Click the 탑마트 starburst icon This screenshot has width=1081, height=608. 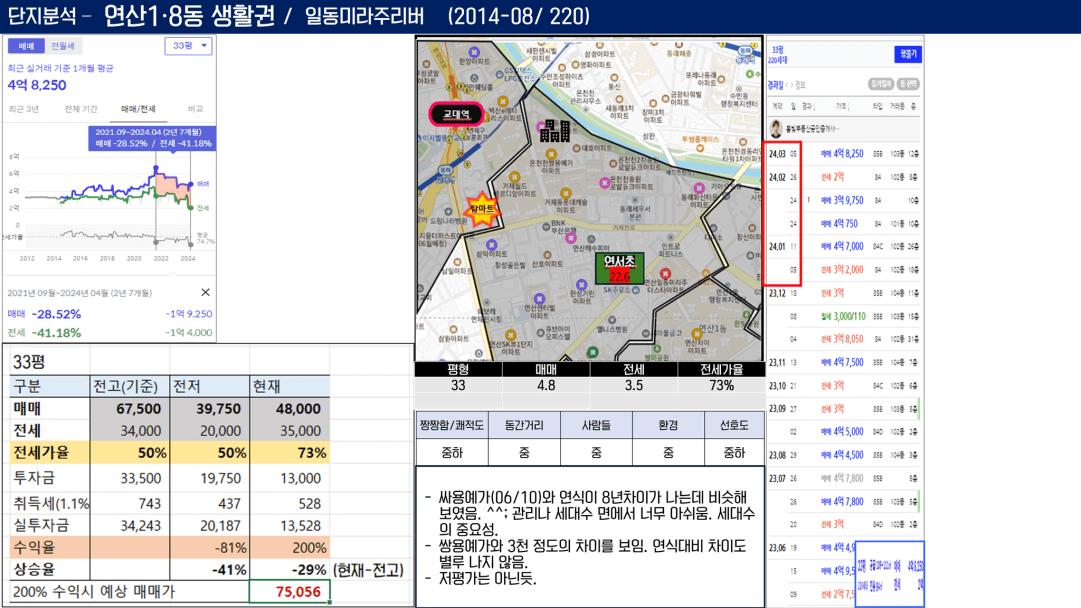pyautogui.click(x=482, y=209)
